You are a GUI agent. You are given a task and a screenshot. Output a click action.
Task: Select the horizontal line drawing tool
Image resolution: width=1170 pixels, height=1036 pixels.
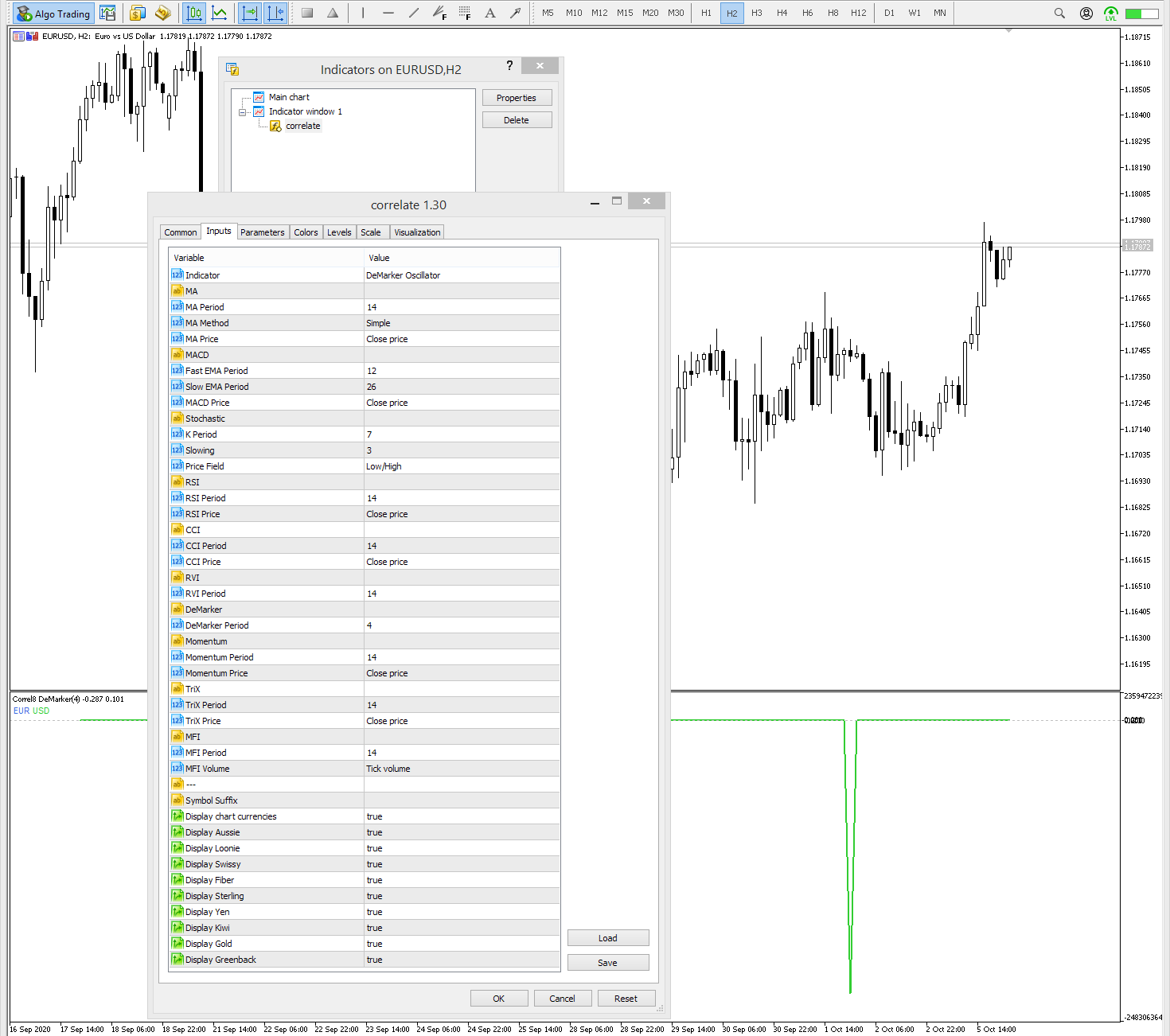[388, 13]
